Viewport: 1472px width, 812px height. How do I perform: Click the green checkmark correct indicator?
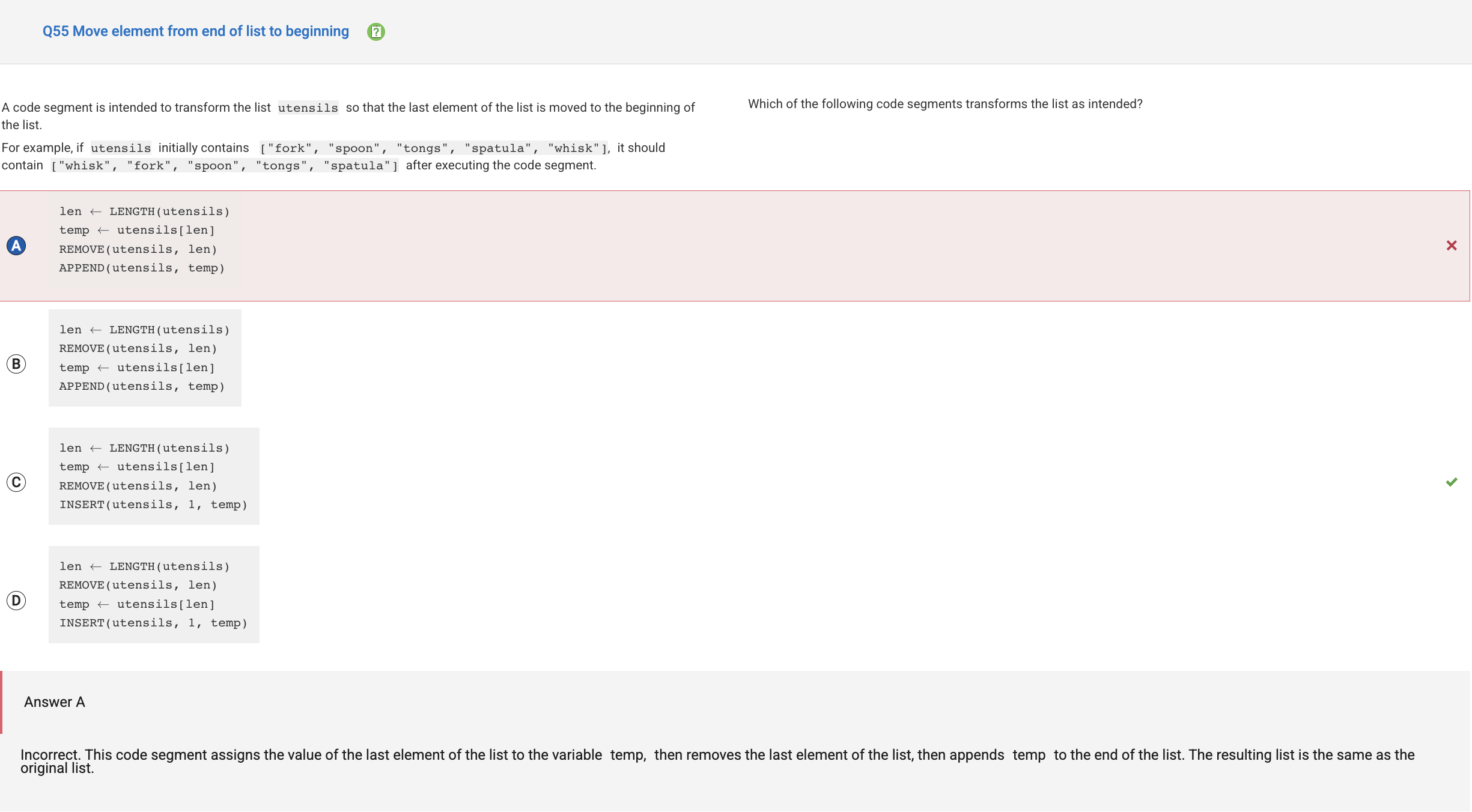point(1452,482)
